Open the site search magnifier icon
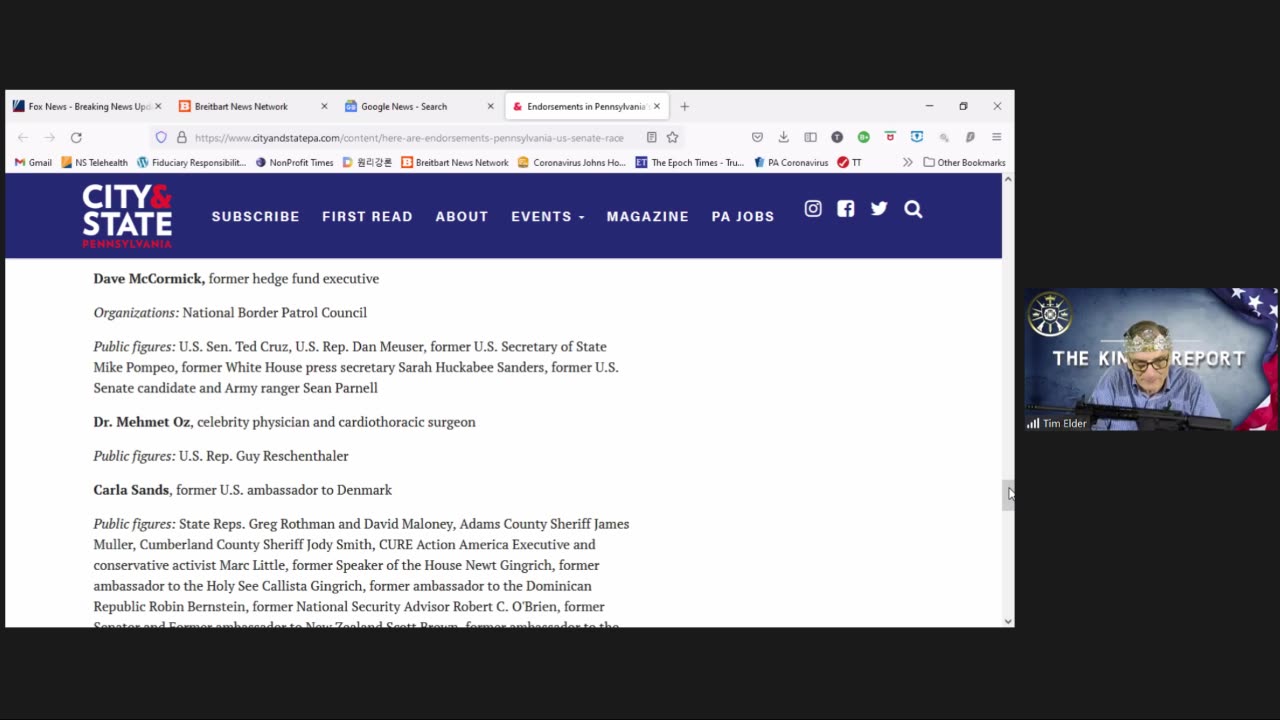This screenshot has height=720, width=1280. 913,209
